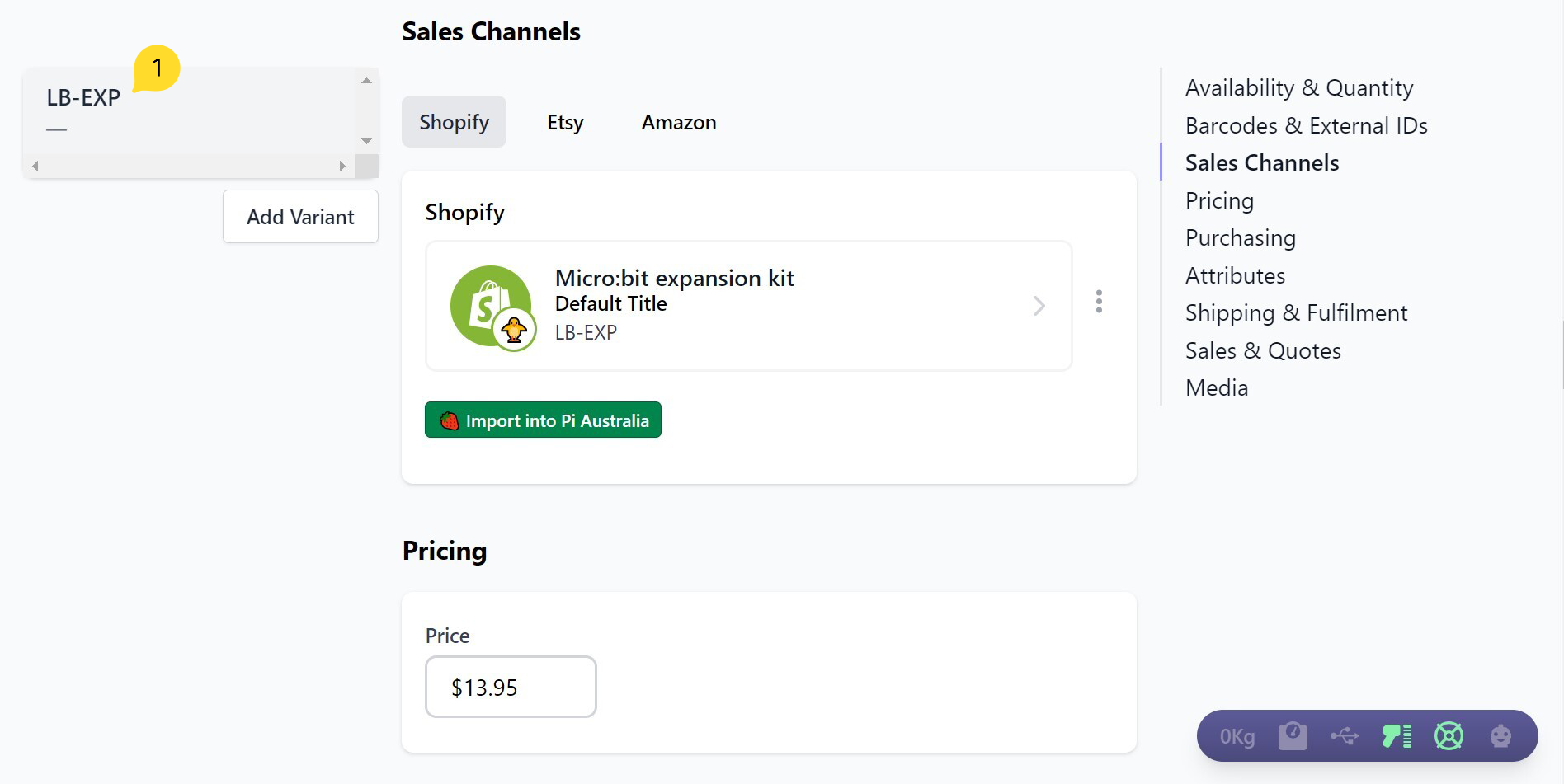Viewport: 1564px width, 784px height.
Task: Click the green barcode scanner icon
Action: 1397,735
